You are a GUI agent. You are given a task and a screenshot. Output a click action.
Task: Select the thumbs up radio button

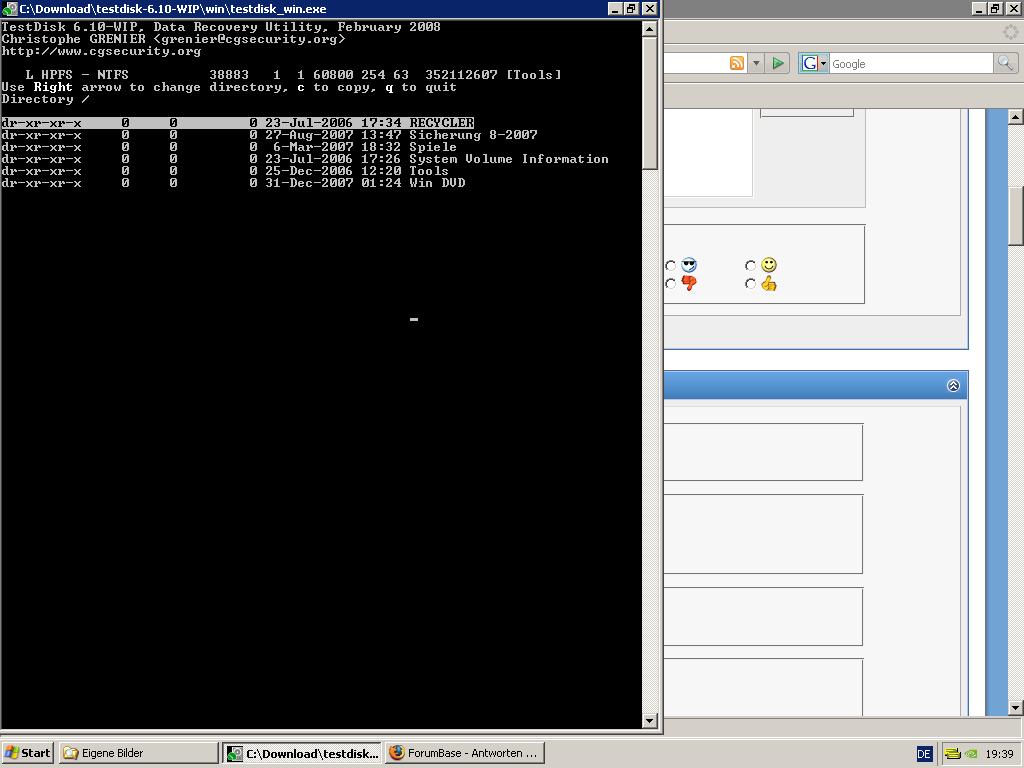[750, 283]
